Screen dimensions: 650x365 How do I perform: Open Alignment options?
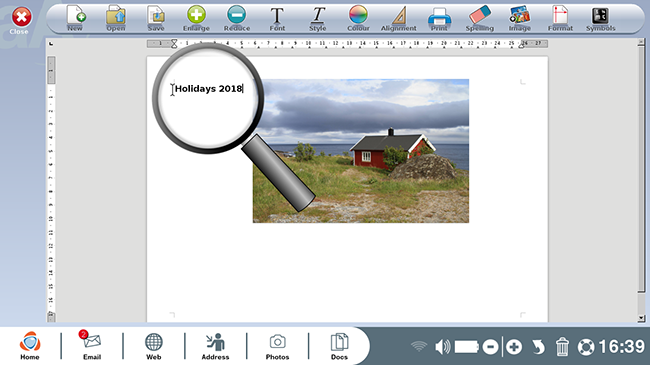point(398,19)
